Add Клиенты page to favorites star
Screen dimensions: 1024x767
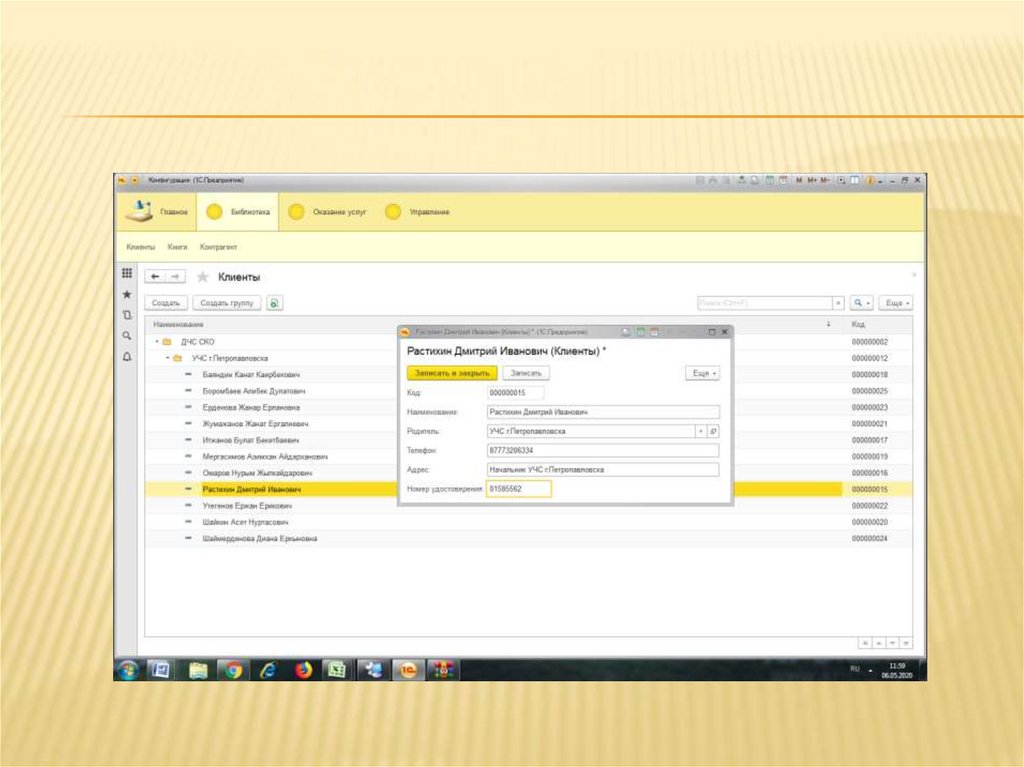tap(203, 277)
